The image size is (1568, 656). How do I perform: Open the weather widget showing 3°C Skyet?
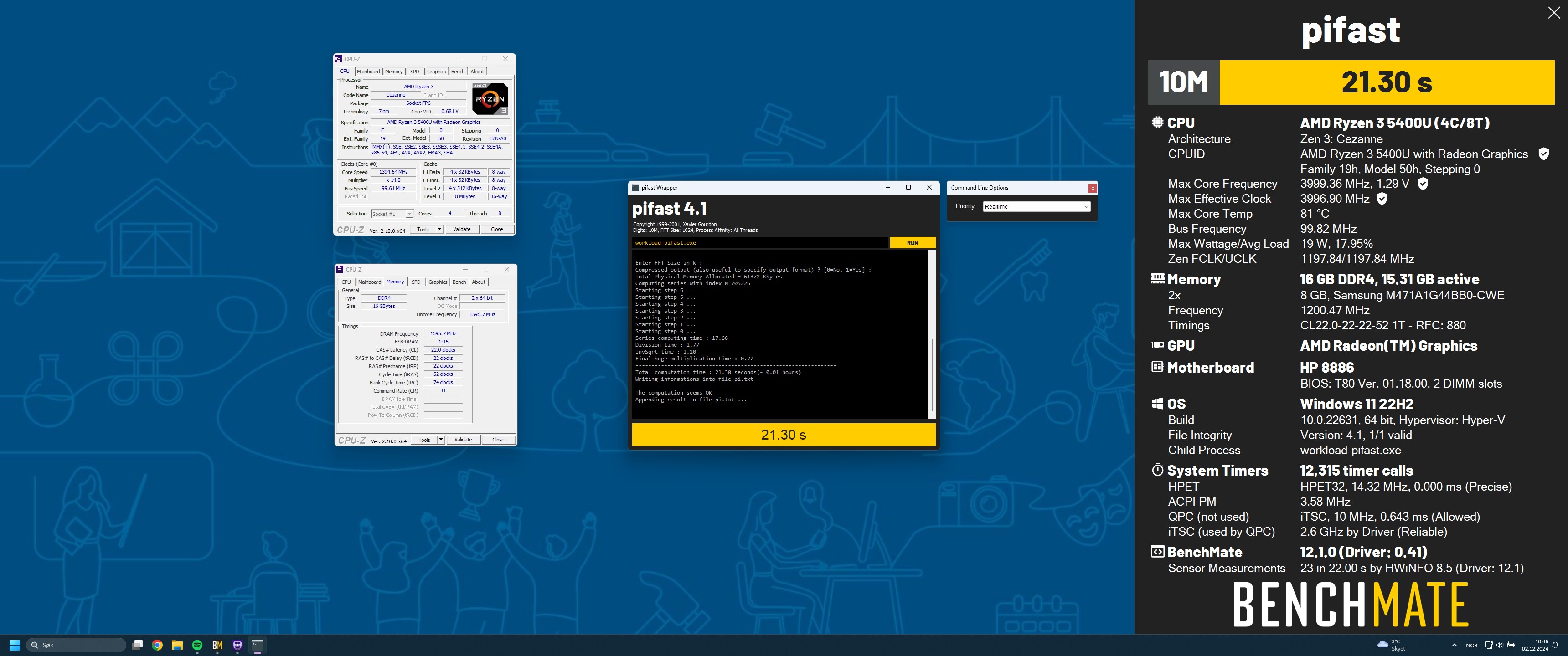[1392, 645]
